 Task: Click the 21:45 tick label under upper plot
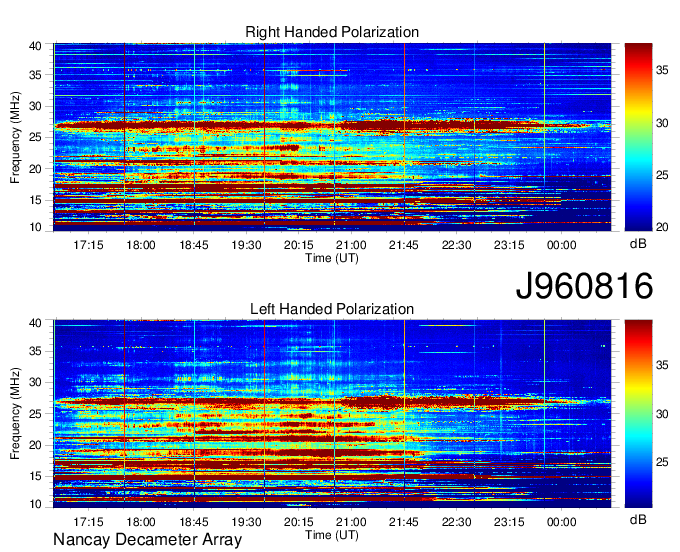[x=404, y=245]
